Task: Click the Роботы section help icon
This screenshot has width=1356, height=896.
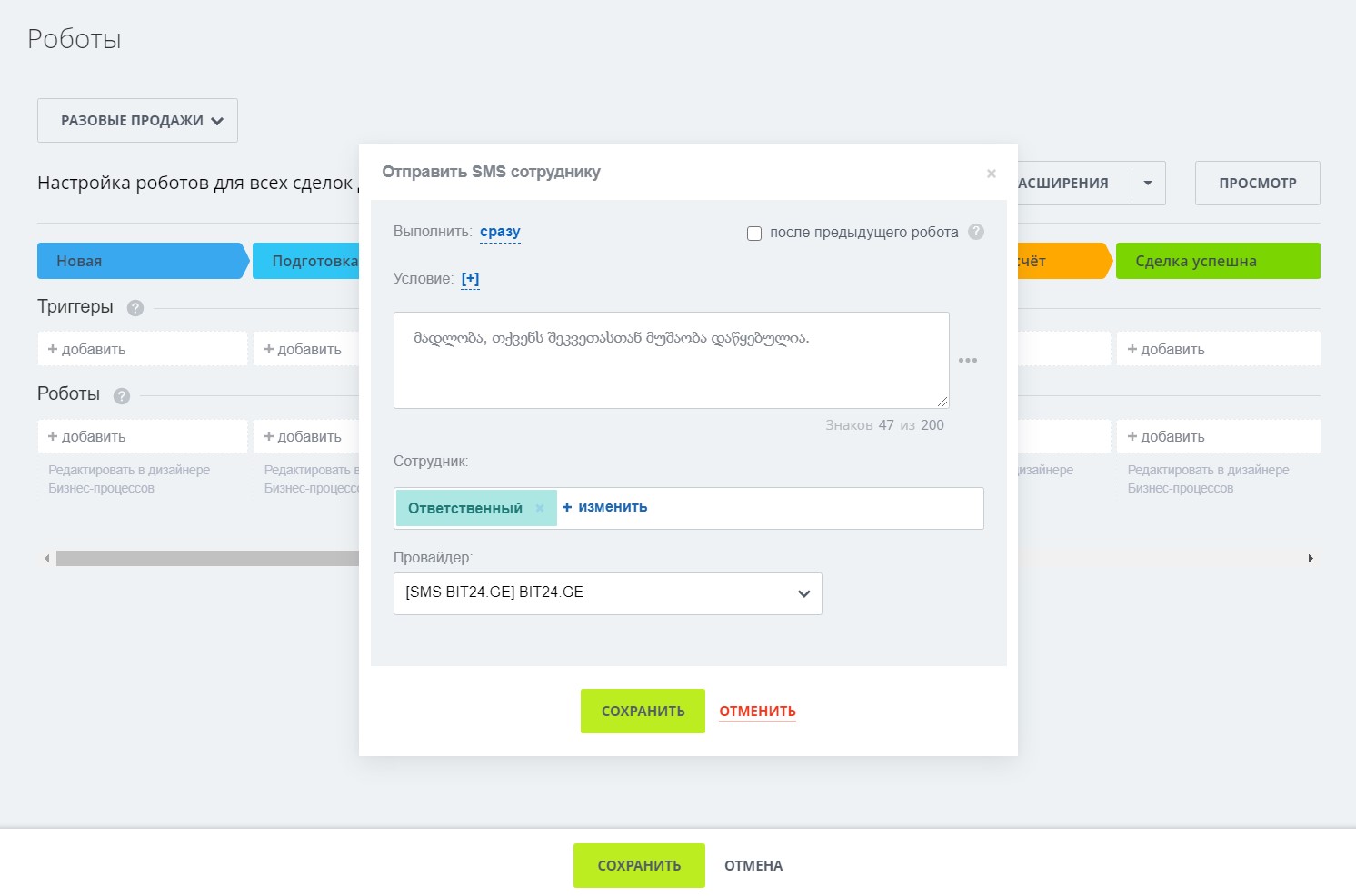Action: [122, 396]
